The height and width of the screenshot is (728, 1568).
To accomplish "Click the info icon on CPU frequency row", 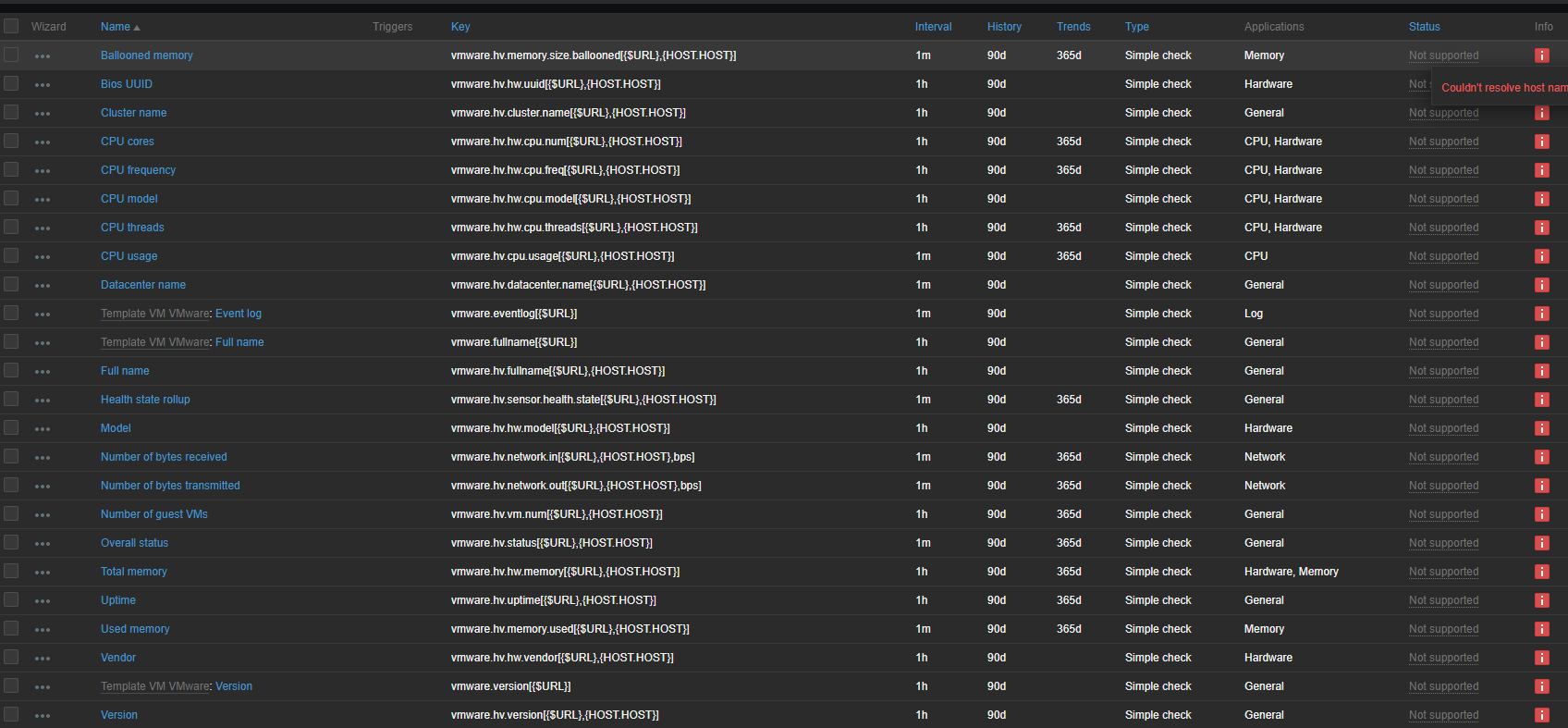I will [1542, 170].
